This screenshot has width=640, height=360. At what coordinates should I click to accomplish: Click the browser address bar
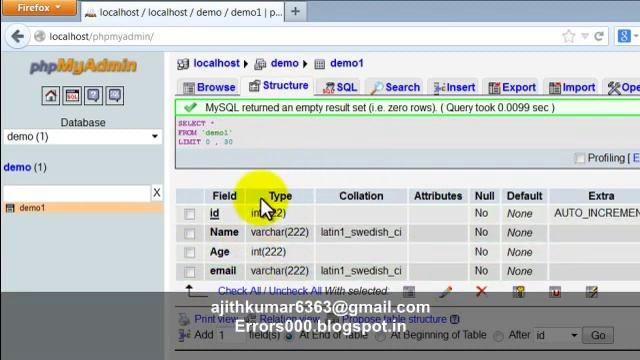pyautogui.click(x=302, y=37)
